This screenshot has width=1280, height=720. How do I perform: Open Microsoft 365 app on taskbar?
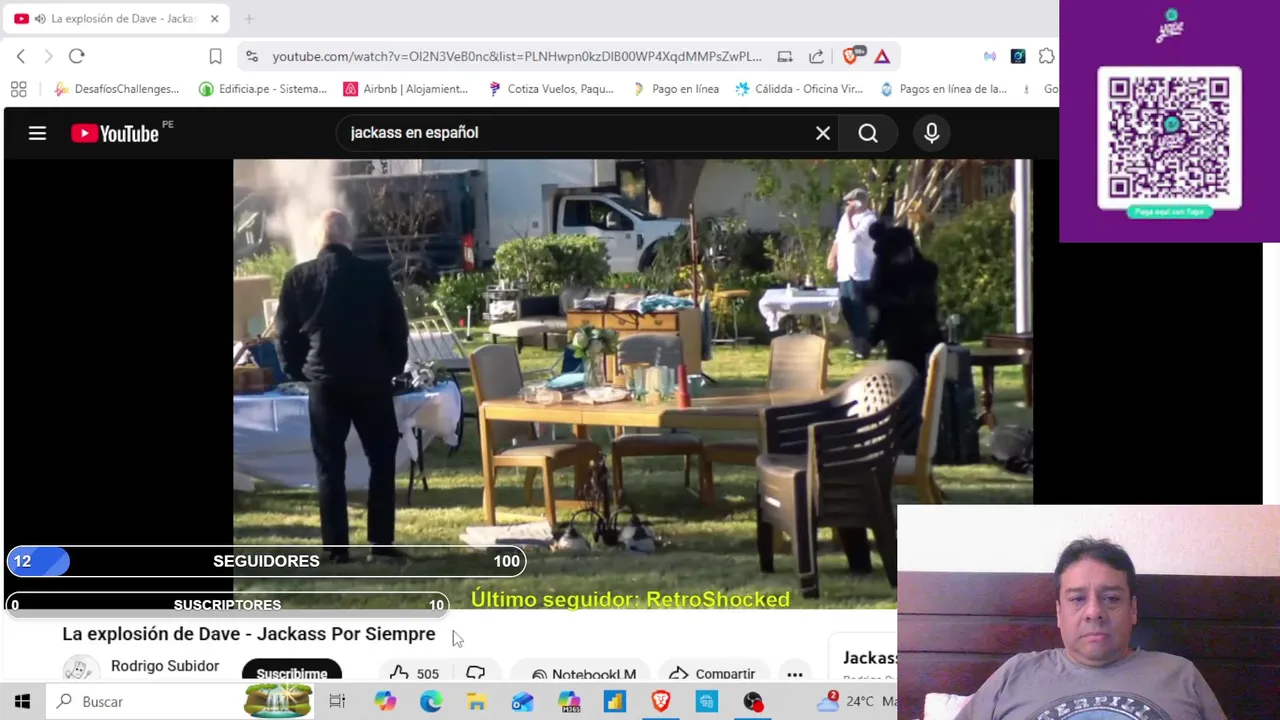click(x=569, y=702)
